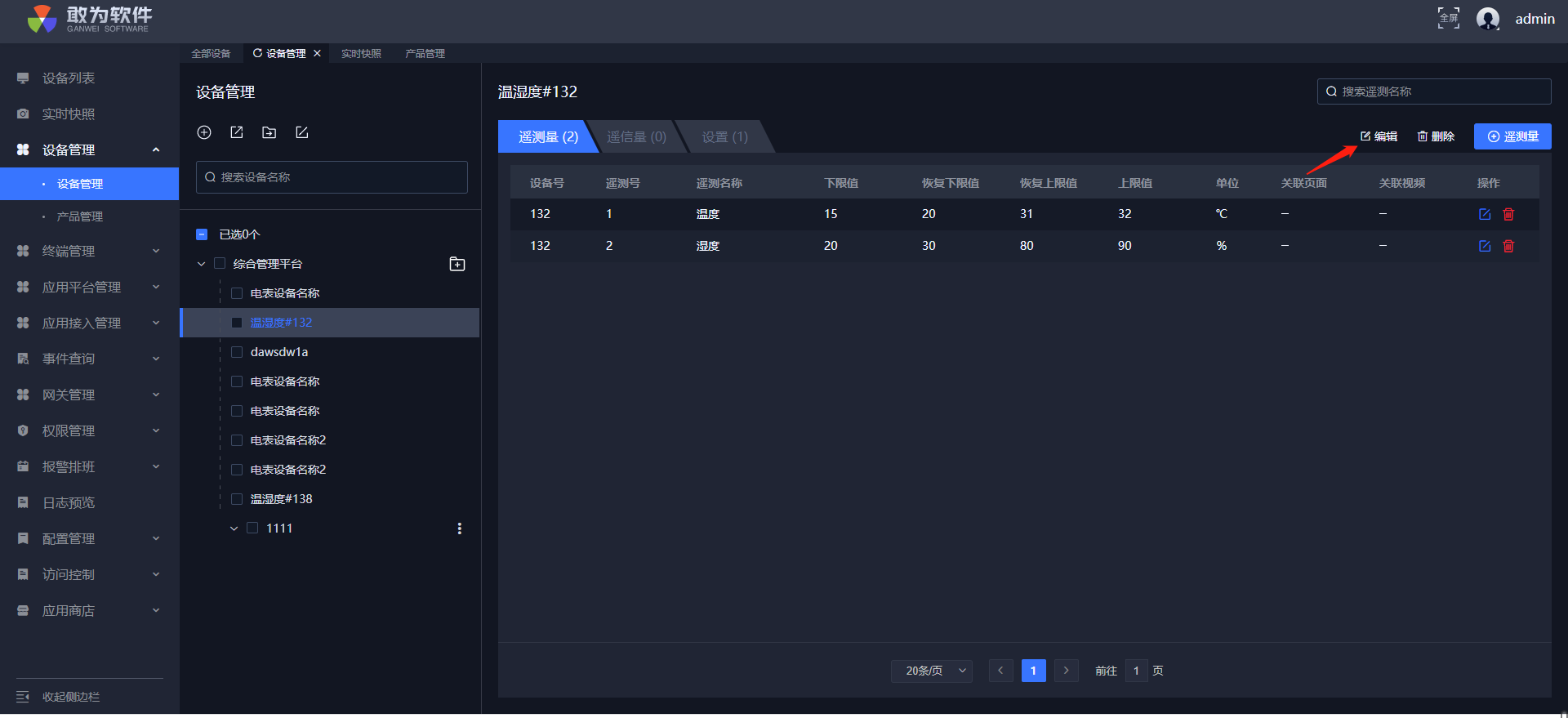
Task: Click the move-to-folder icon in device toolbar
Action: click(x=269, y=132)
